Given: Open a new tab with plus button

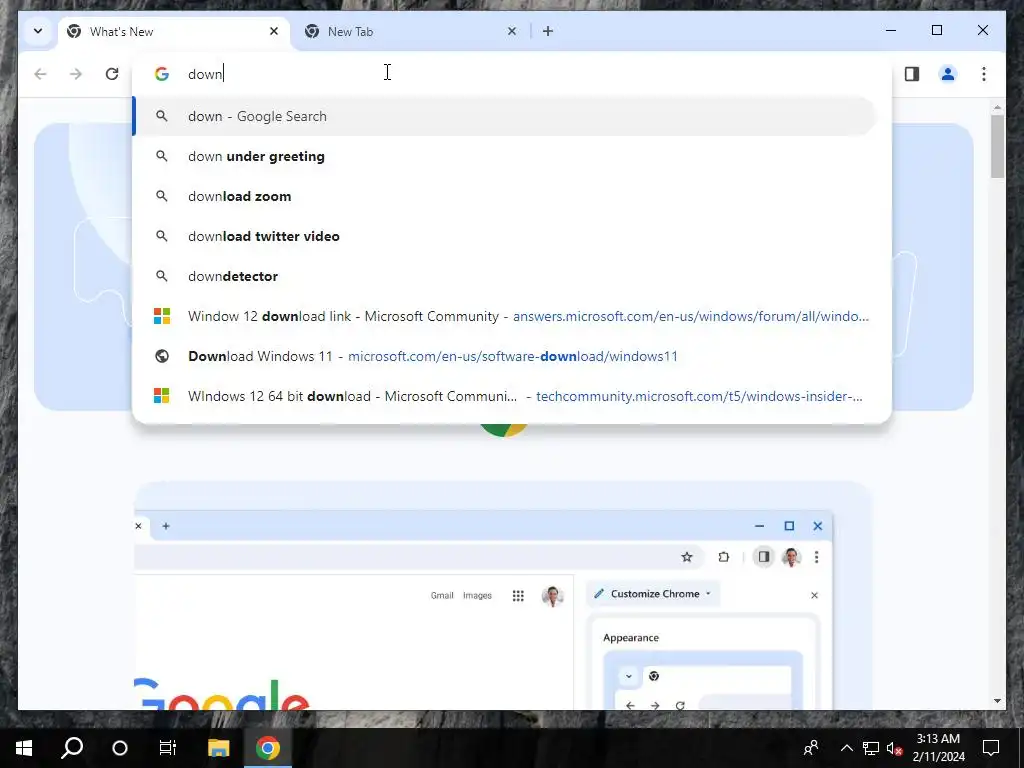Looking at the screenshot, I should 548,31.
